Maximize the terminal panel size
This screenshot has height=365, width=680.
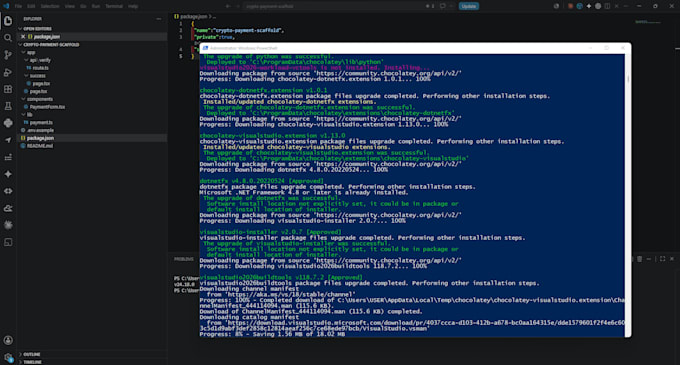click(662, 259)
